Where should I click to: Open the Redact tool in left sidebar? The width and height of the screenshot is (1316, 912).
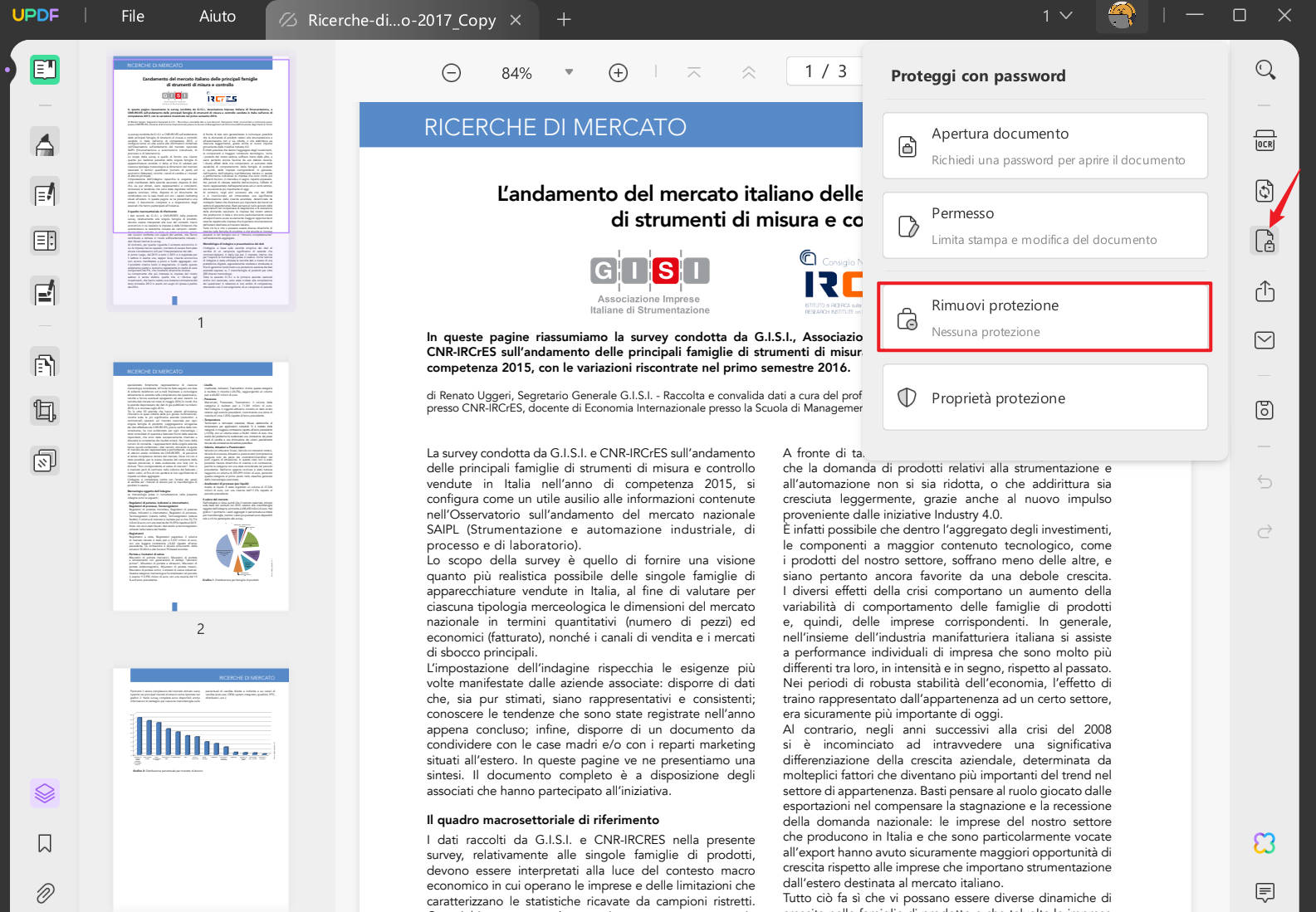coord(45,292)
